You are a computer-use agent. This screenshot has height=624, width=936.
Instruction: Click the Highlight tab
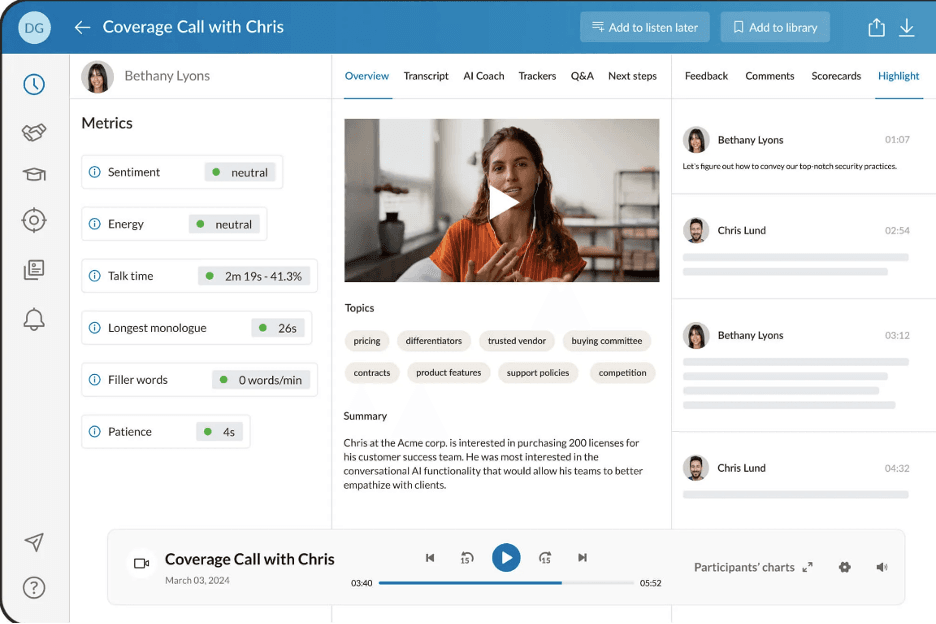tap(898, 75)
